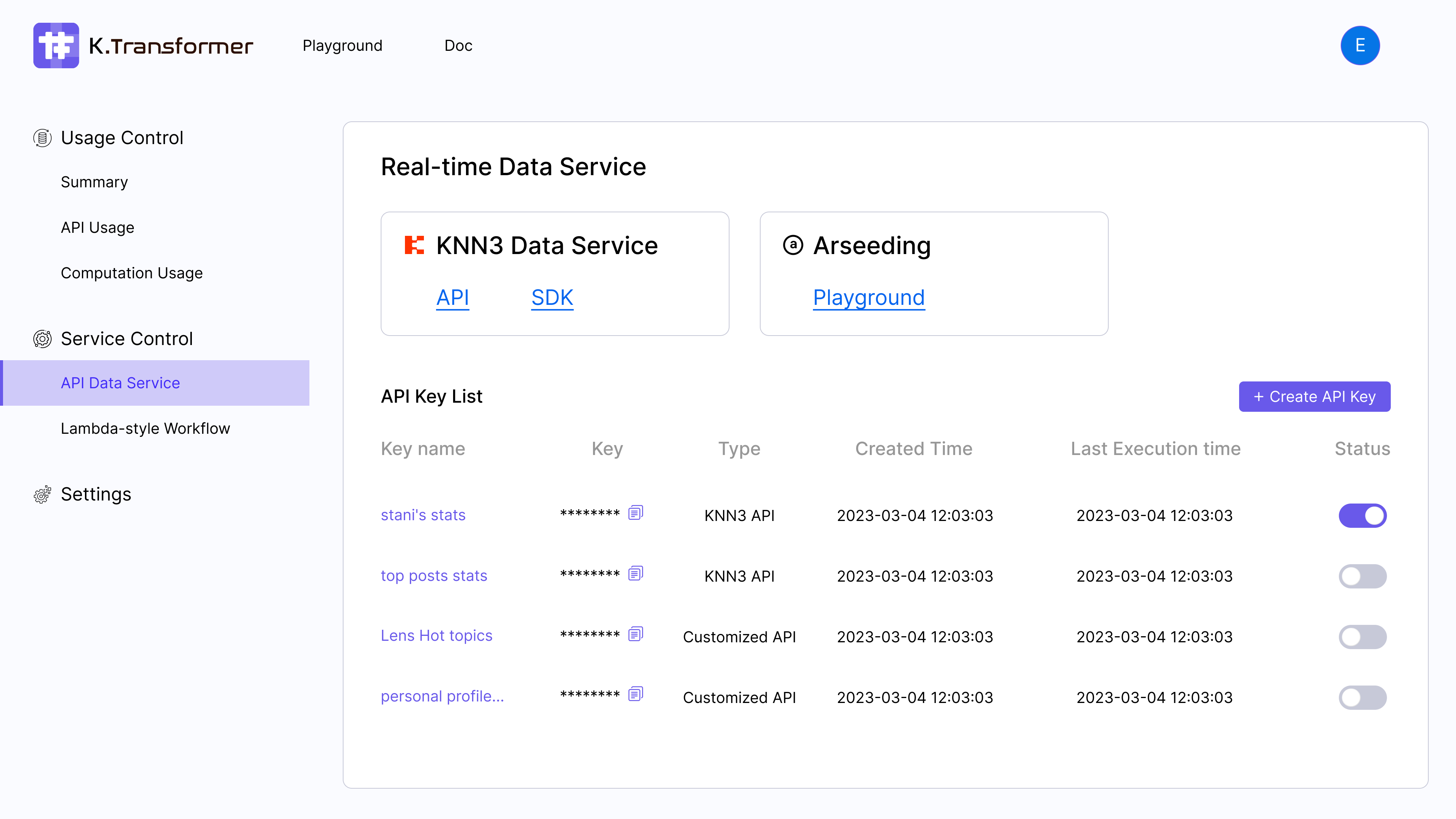Copy the key for Lens Hot topics

coord(636,634)
